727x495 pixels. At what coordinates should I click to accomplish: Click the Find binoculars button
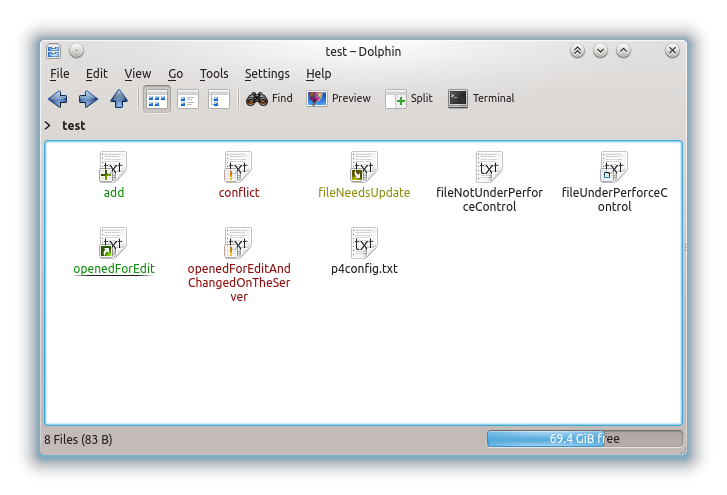pyautogui.click(x=269, y=98)
